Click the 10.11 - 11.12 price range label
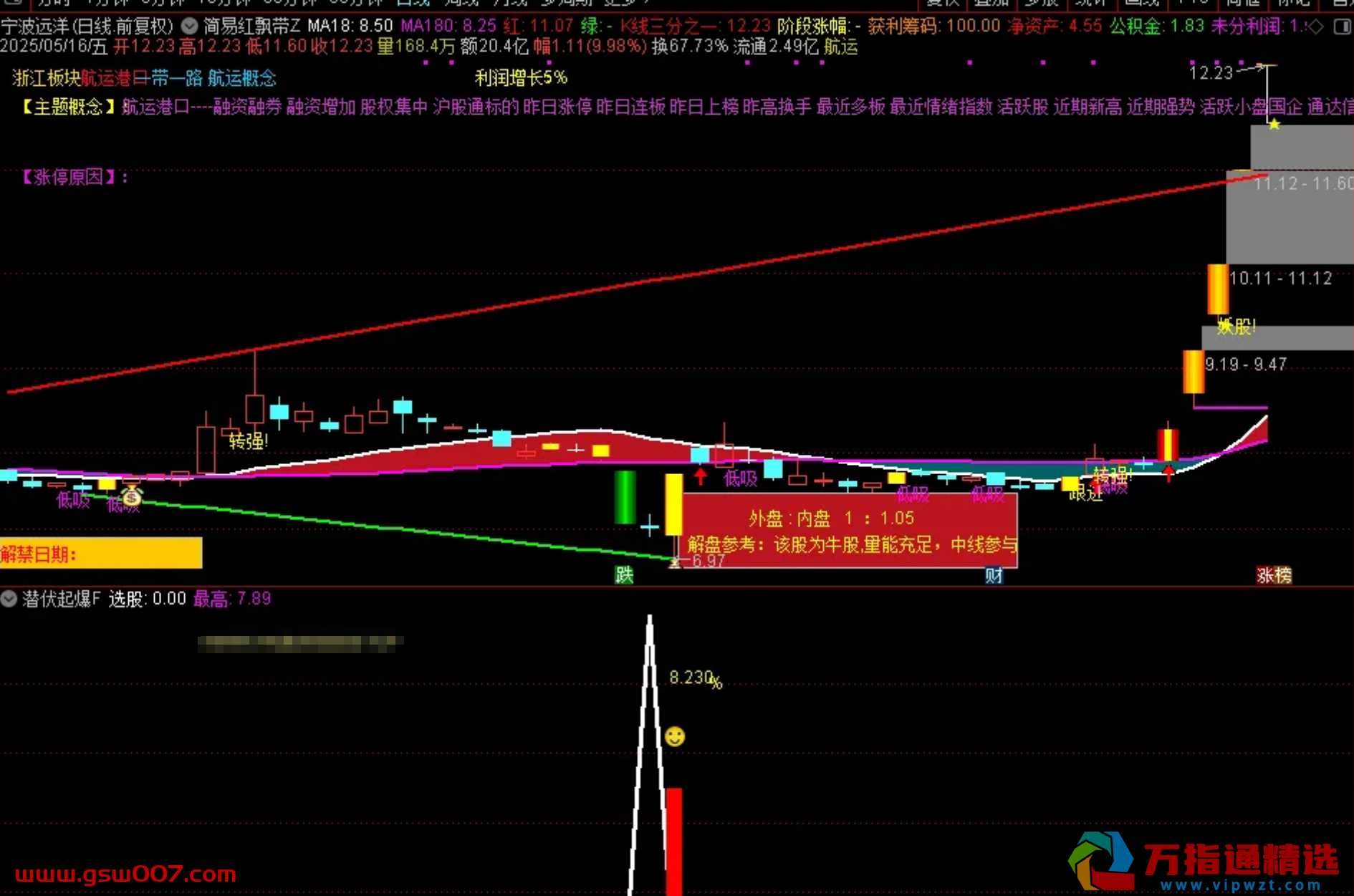The width and height of the screenshot is (1354, 896). (x=1280, y=278)
